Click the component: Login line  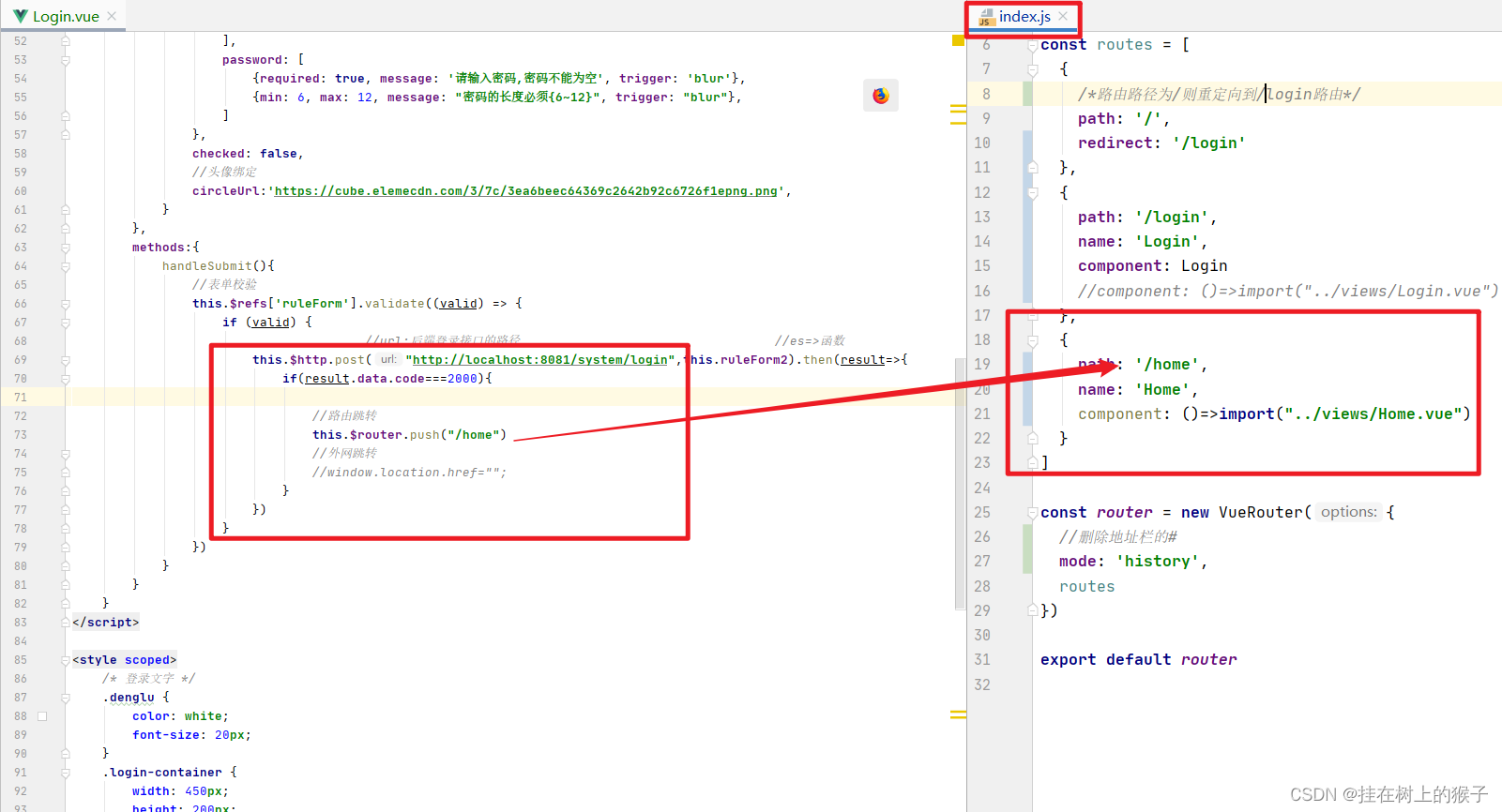[1152, 265]
